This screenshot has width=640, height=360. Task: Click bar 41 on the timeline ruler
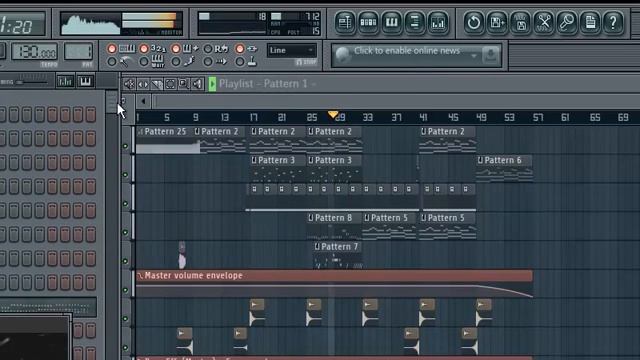[423, 118]
